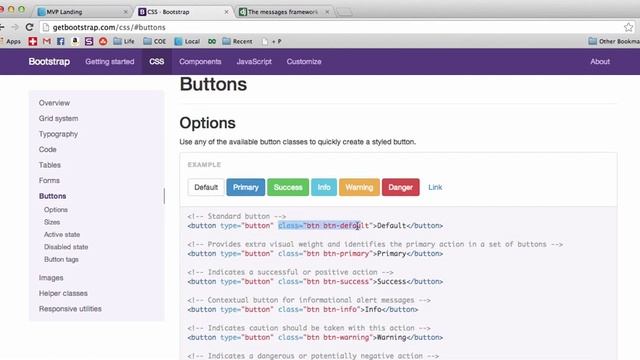Go to Code in sidebar
Image resolution: width=640 pixels, height=360 pixels.
click(x=47, y=149)
